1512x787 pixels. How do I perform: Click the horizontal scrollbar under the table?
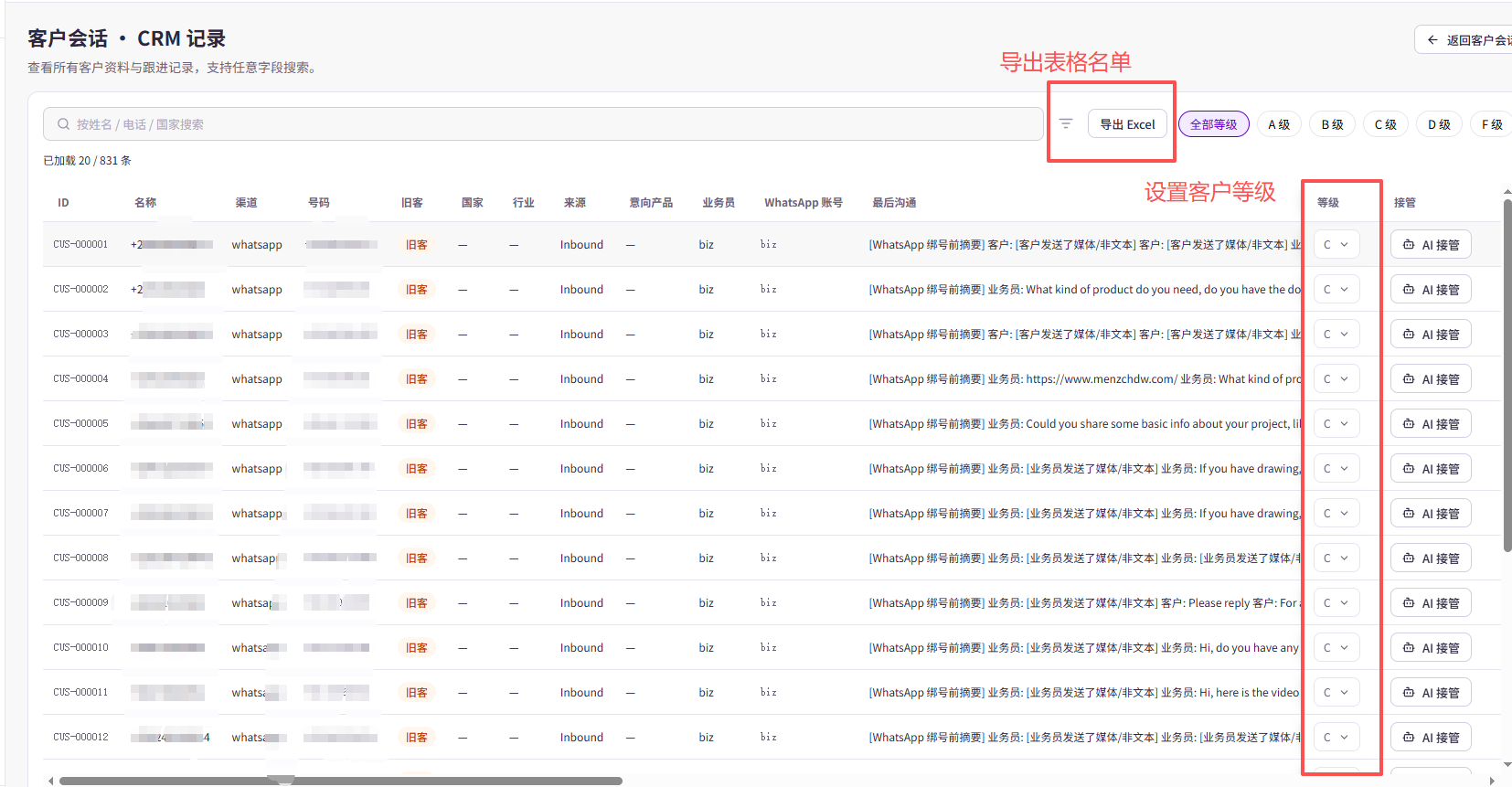[340, 781]
